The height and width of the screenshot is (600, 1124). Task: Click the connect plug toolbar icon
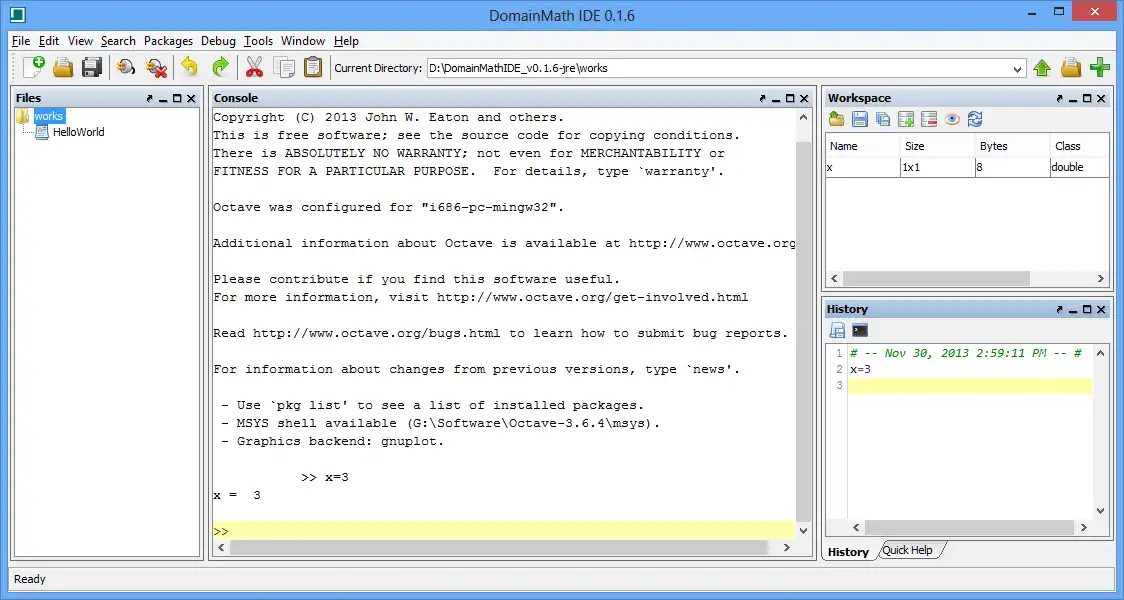(126, 68)
